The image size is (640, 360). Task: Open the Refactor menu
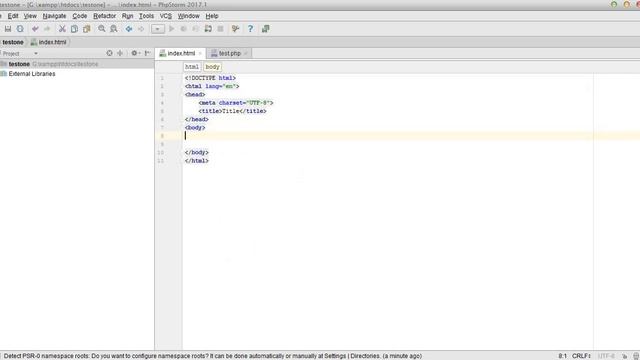coord(104,16)
